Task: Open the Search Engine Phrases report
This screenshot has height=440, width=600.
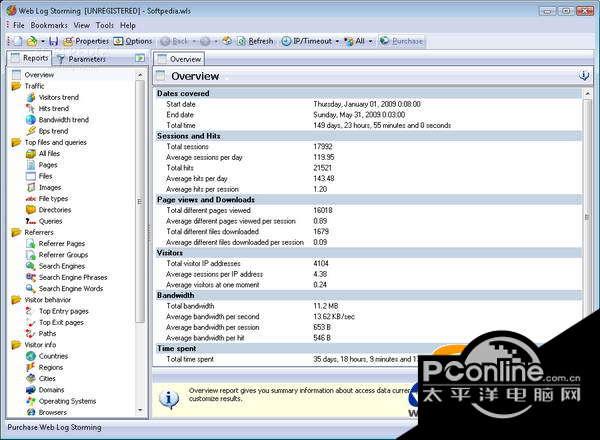Action: point(73,277)
